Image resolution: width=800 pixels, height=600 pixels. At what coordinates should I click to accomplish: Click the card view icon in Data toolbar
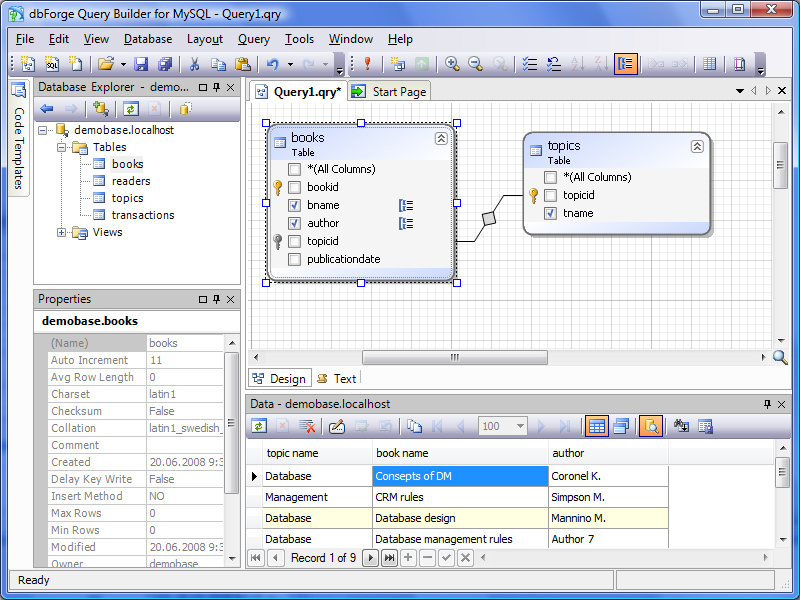621,426
